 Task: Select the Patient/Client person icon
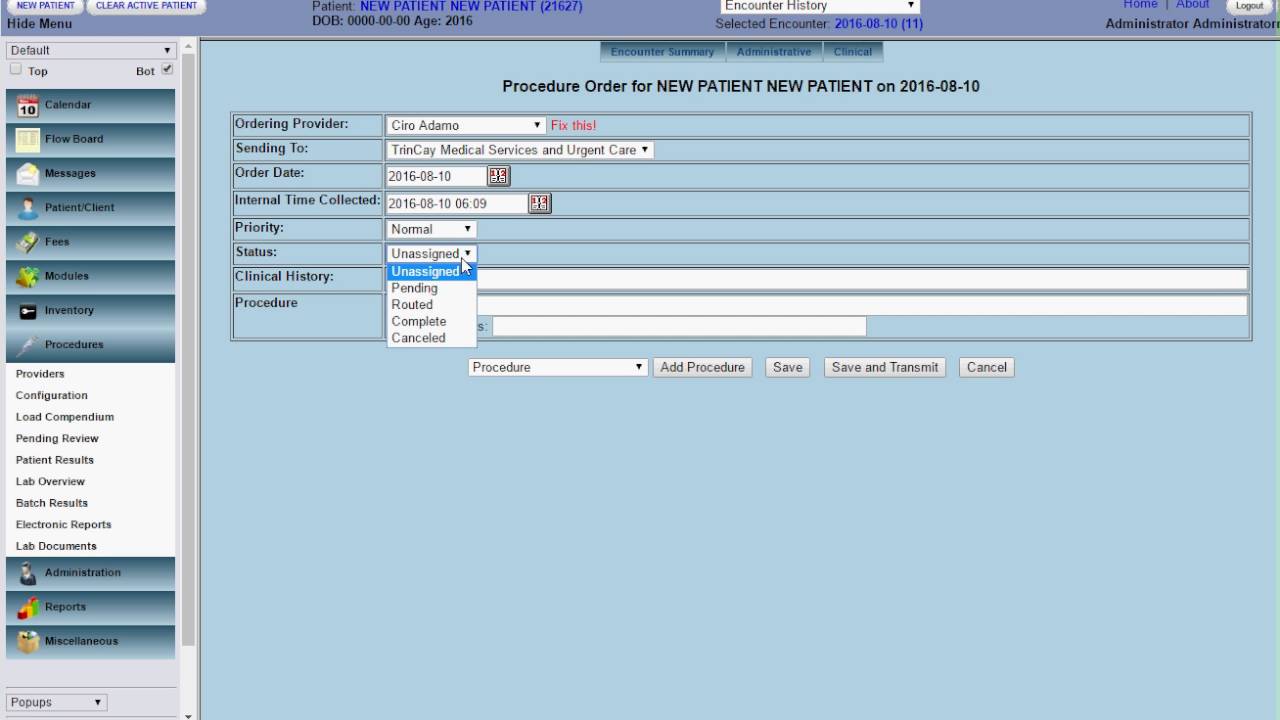(x=28, y=207)
